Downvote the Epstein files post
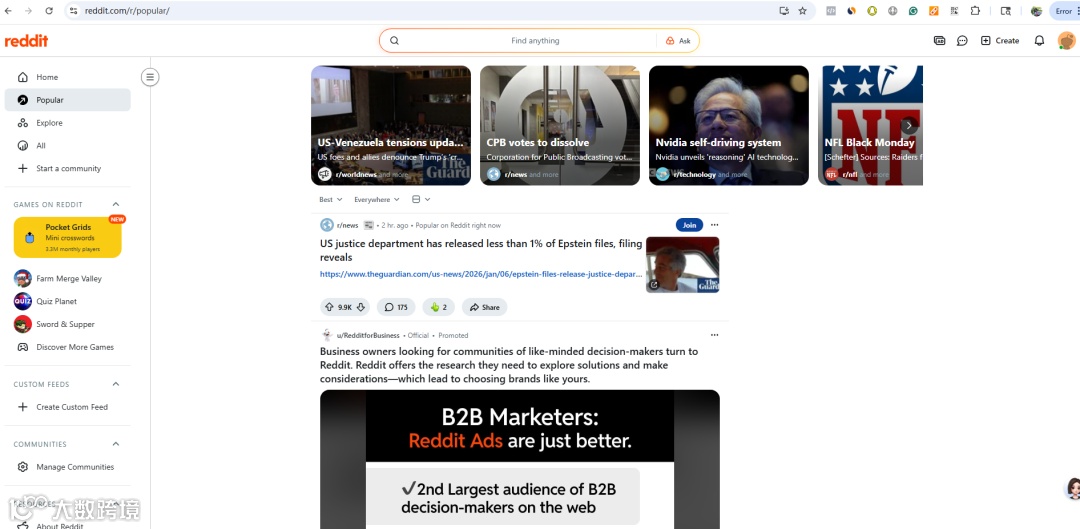The image size is (1080, 529). pos(360,307)
